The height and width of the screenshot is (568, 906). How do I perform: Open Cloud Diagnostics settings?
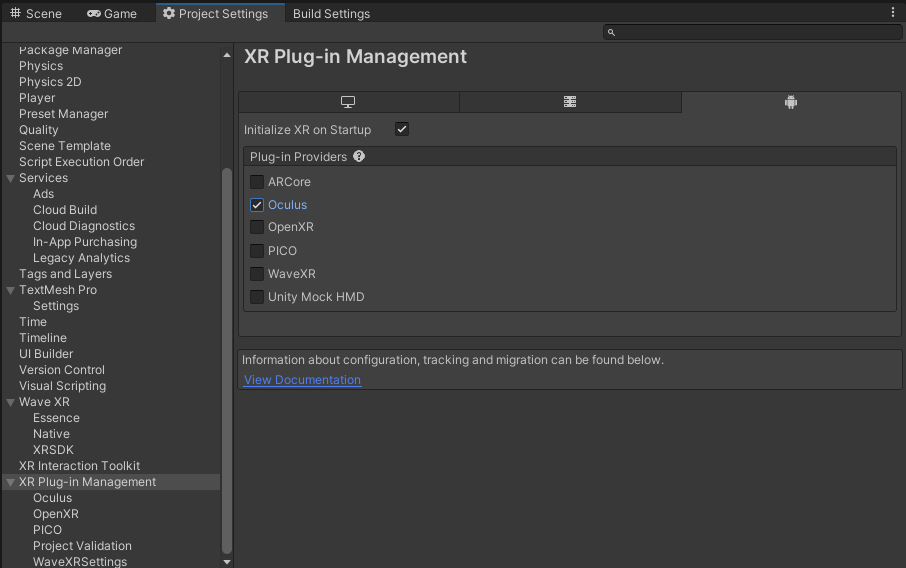84,226
